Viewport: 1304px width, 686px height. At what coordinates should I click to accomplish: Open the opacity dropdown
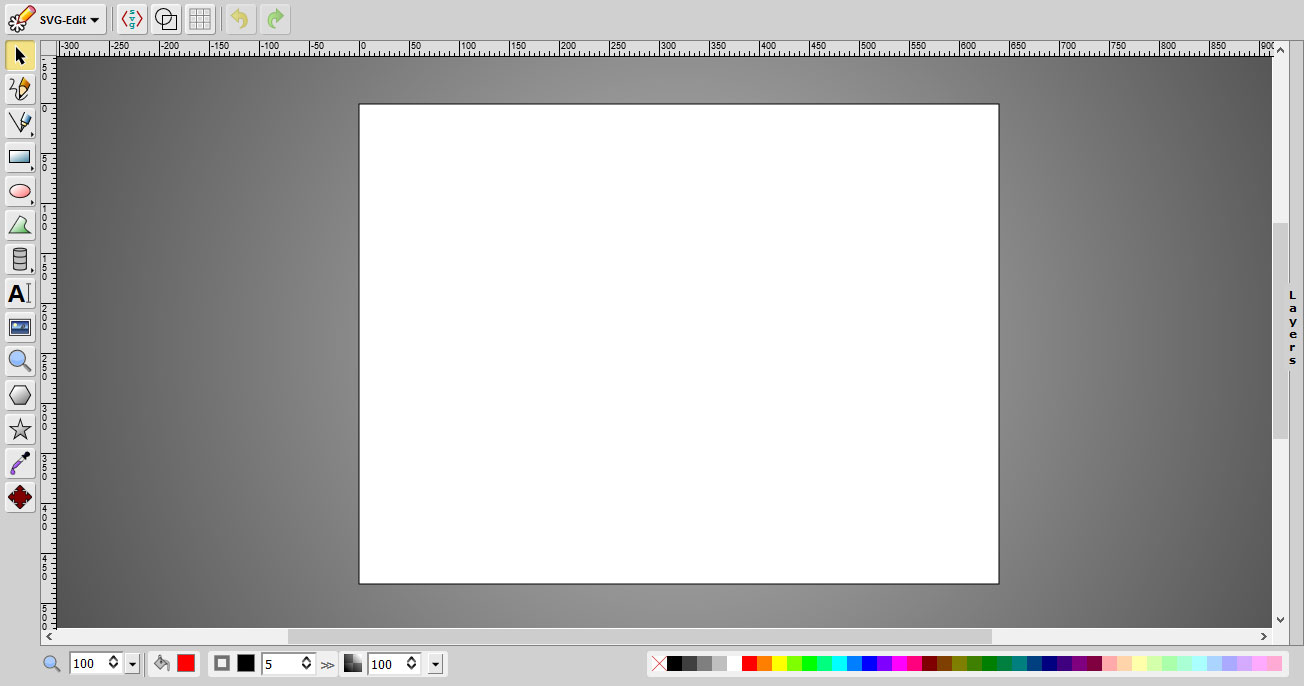[x=435, y=664]
